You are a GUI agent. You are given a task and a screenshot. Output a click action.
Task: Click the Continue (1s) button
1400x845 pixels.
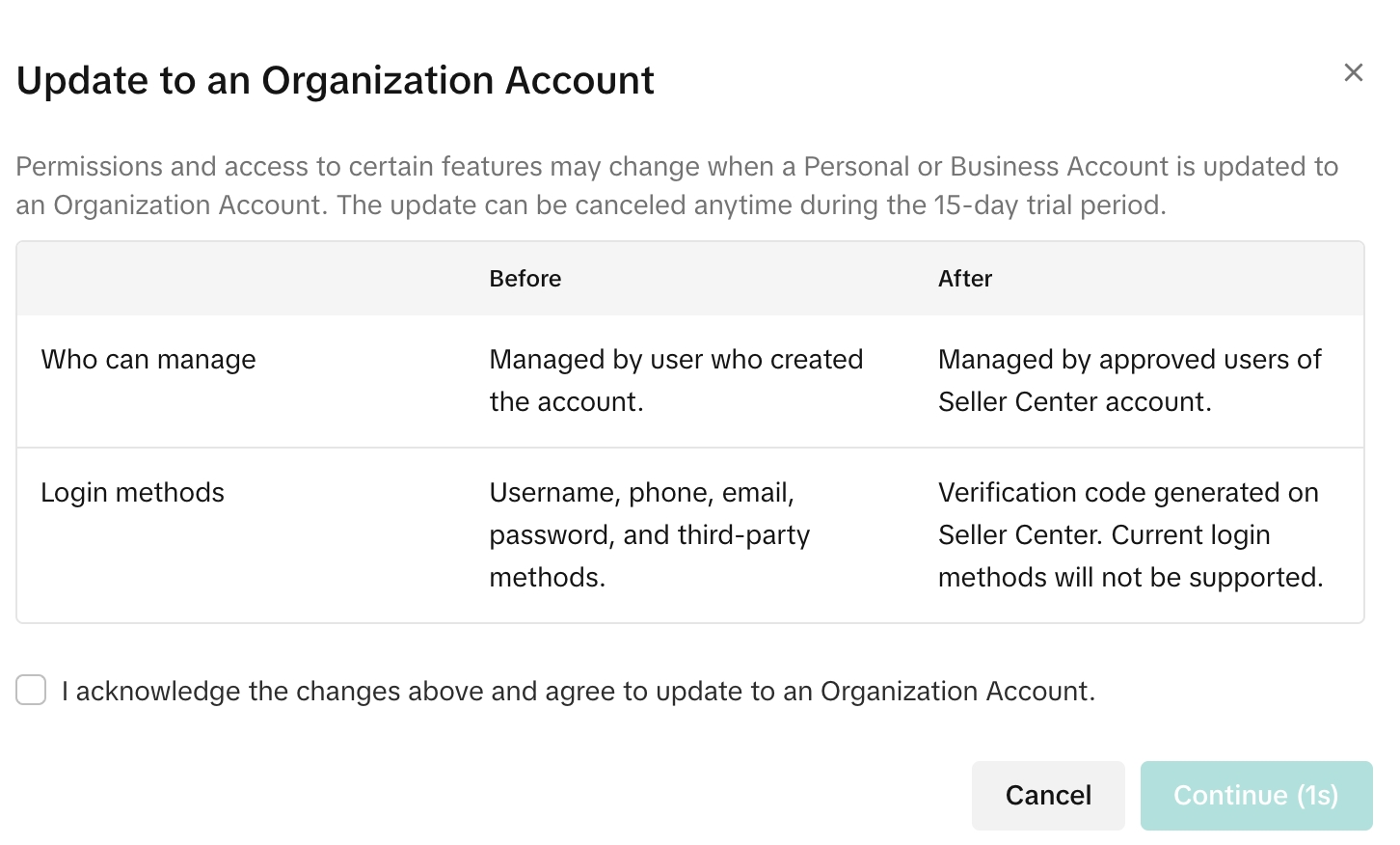pos(1255,795)
